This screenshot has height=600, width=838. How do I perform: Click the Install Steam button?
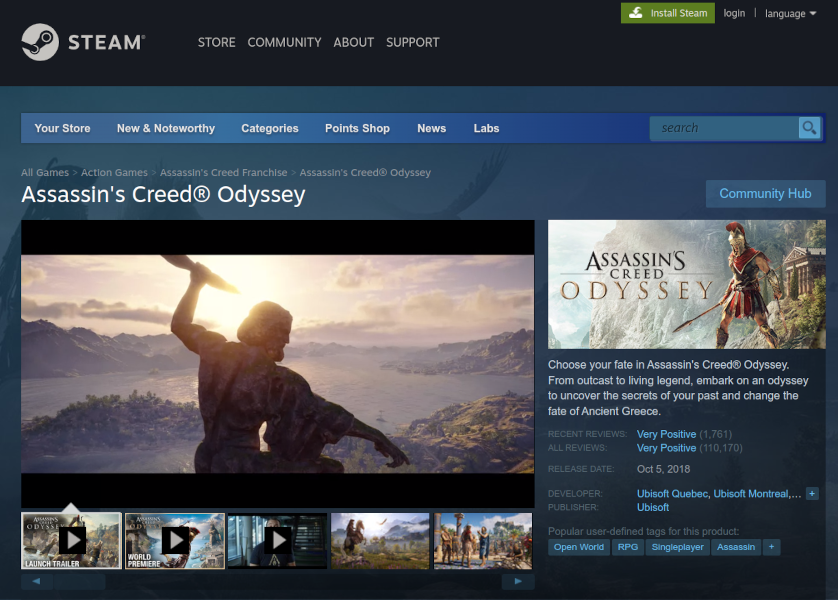tap(668, 13)
